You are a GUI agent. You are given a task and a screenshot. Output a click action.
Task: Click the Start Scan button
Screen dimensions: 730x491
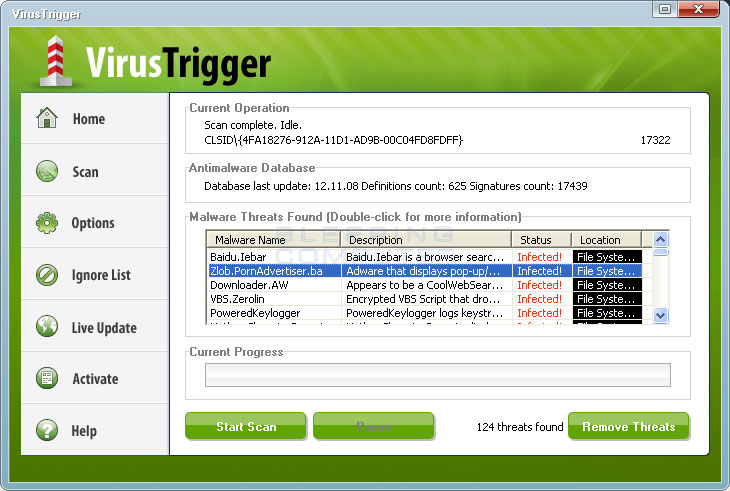246,426
